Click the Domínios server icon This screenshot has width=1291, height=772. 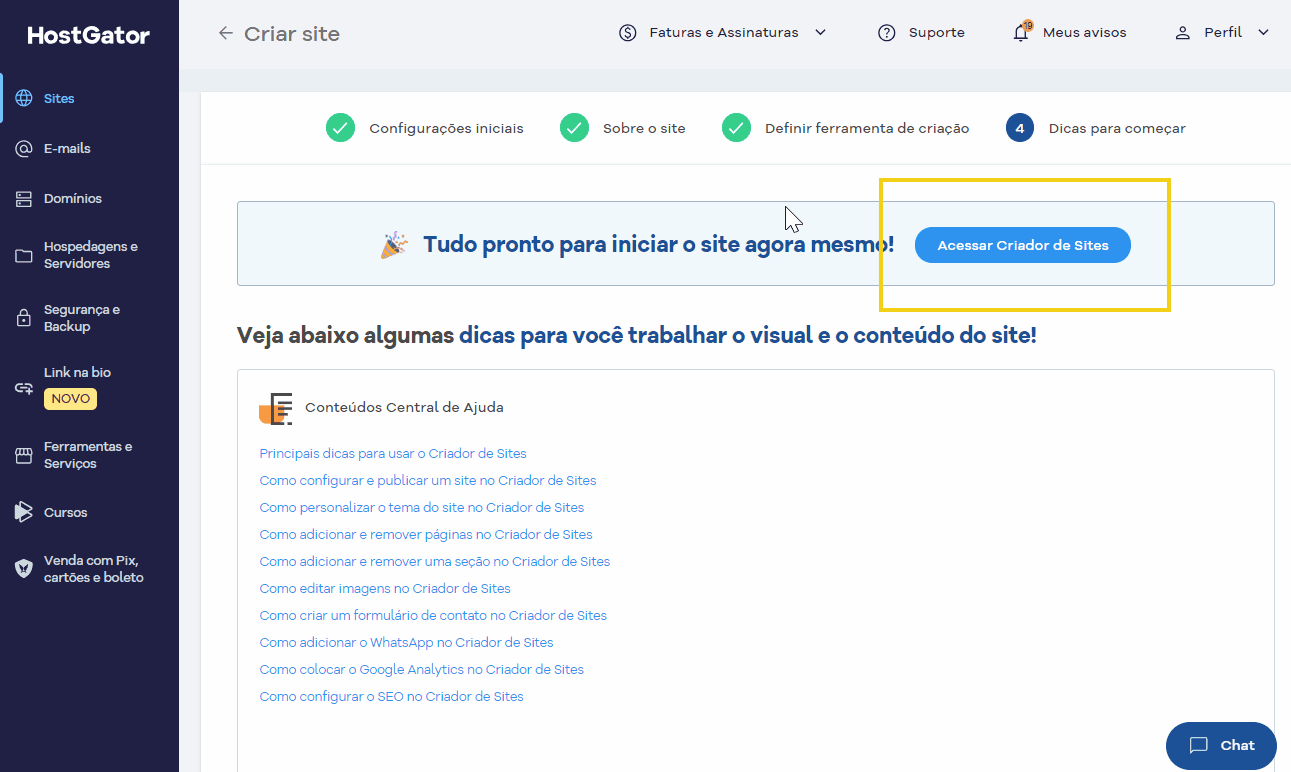point(24,198)
